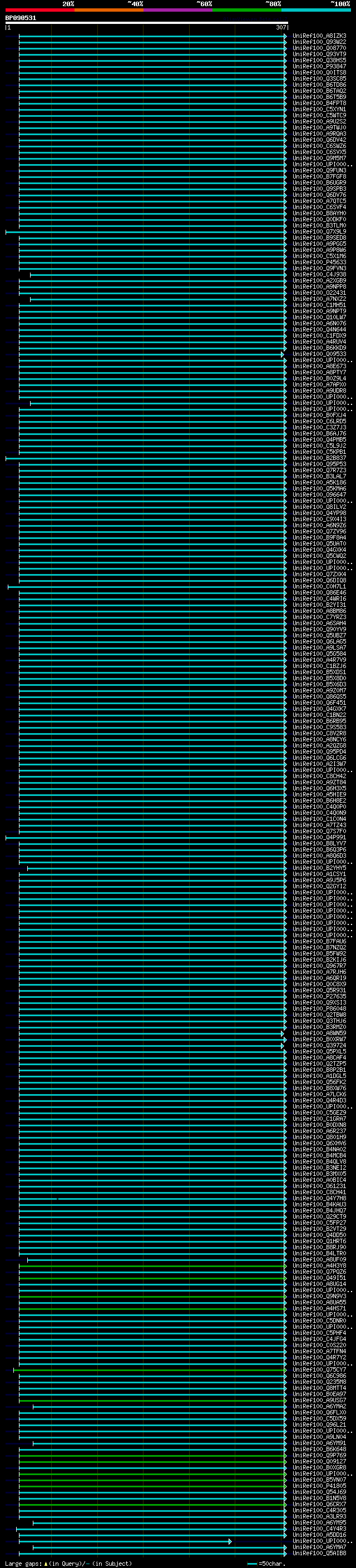Viewport: 356px width, 1568px height.
Task: Select the UniRef100_A9PGG5 entry
Action: [x=319, y=244]
